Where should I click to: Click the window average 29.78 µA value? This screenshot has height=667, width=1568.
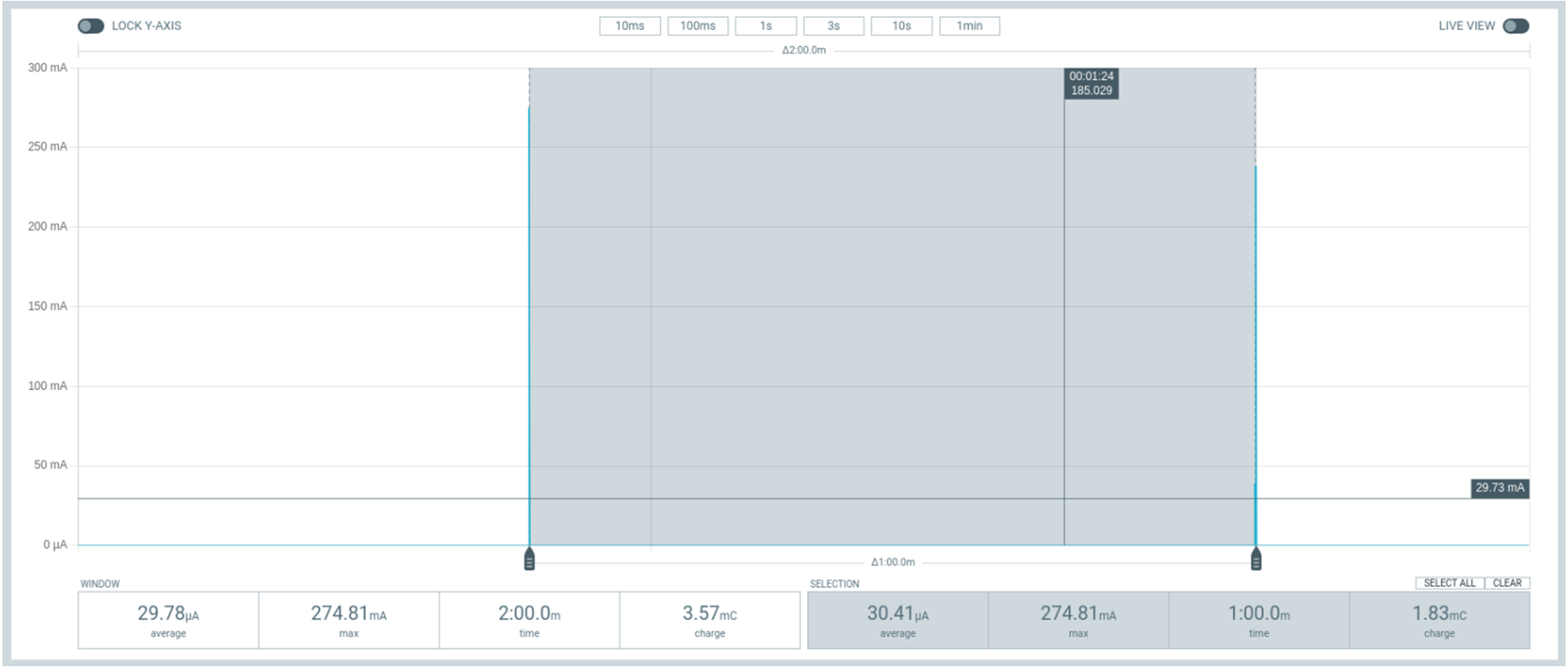click(168, 614)
